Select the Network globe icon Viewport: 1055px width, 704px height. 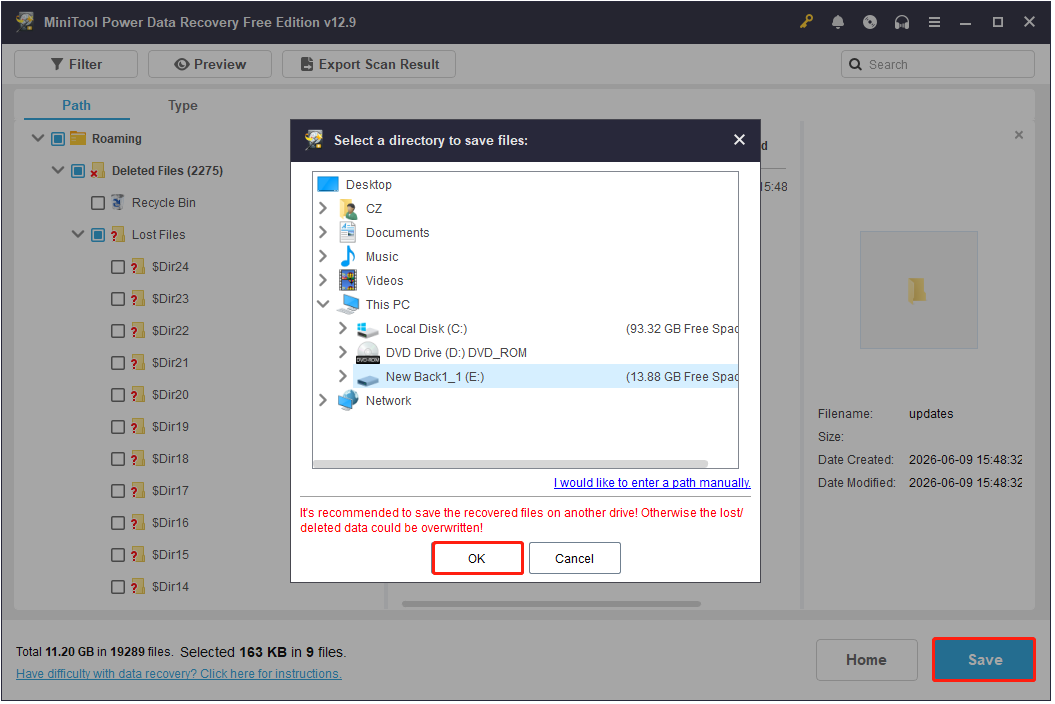coord(349,401)
